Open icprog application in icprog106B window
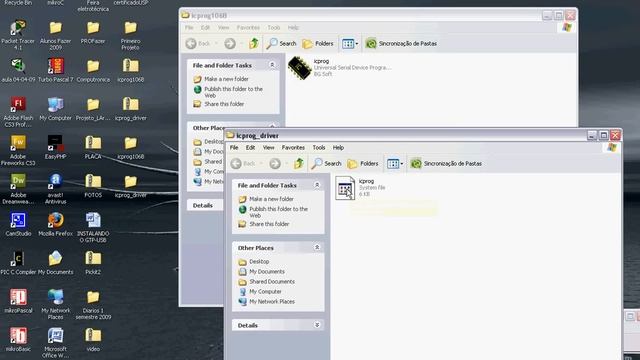 click(x=300, y=68)
